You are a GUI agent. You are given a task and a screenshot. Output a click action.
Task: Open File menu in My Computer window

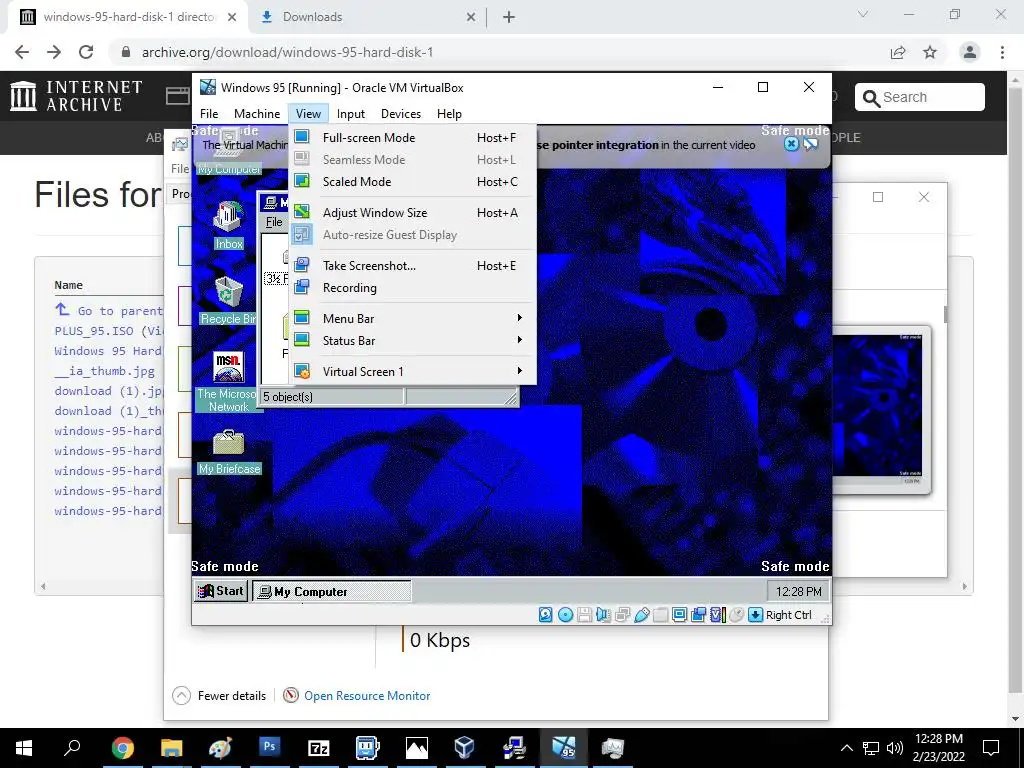click(274, 222)
